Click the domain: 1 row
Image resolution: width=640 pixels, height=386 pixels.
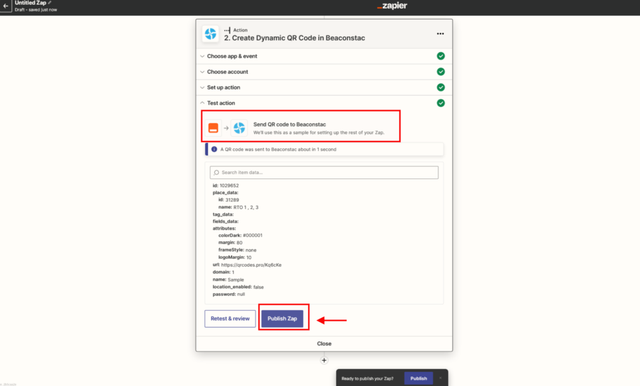point(224,272)
